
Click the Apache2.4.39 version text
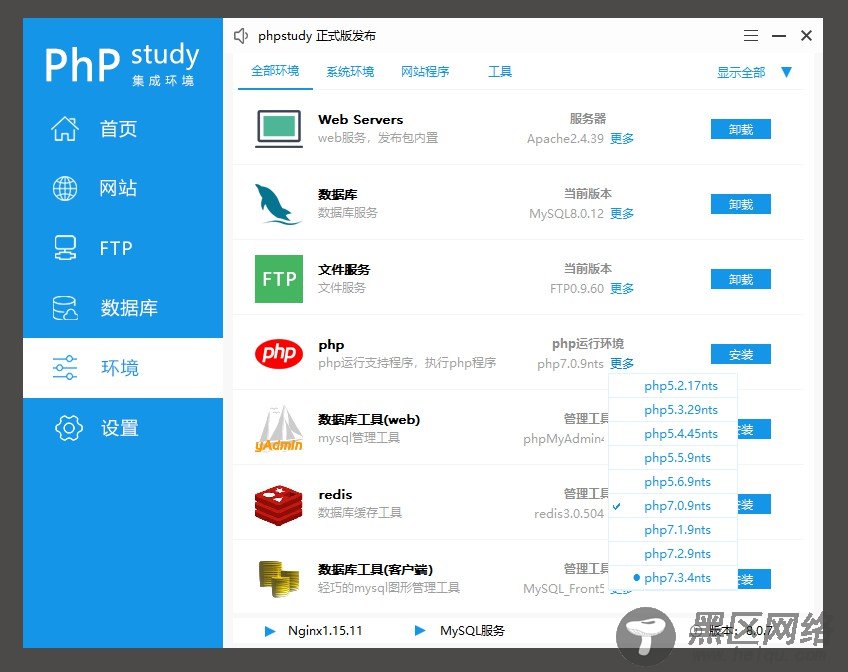coord(565,139)
